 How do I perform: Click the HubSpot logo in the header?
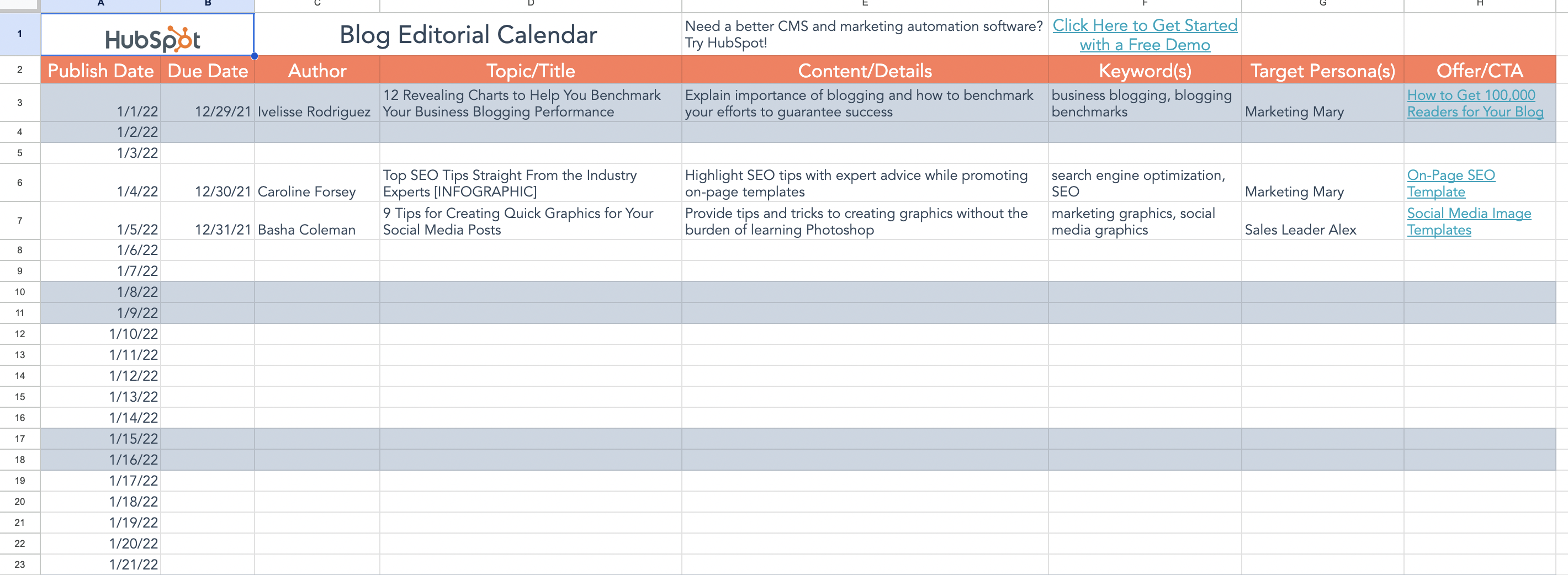click(152, 39)
